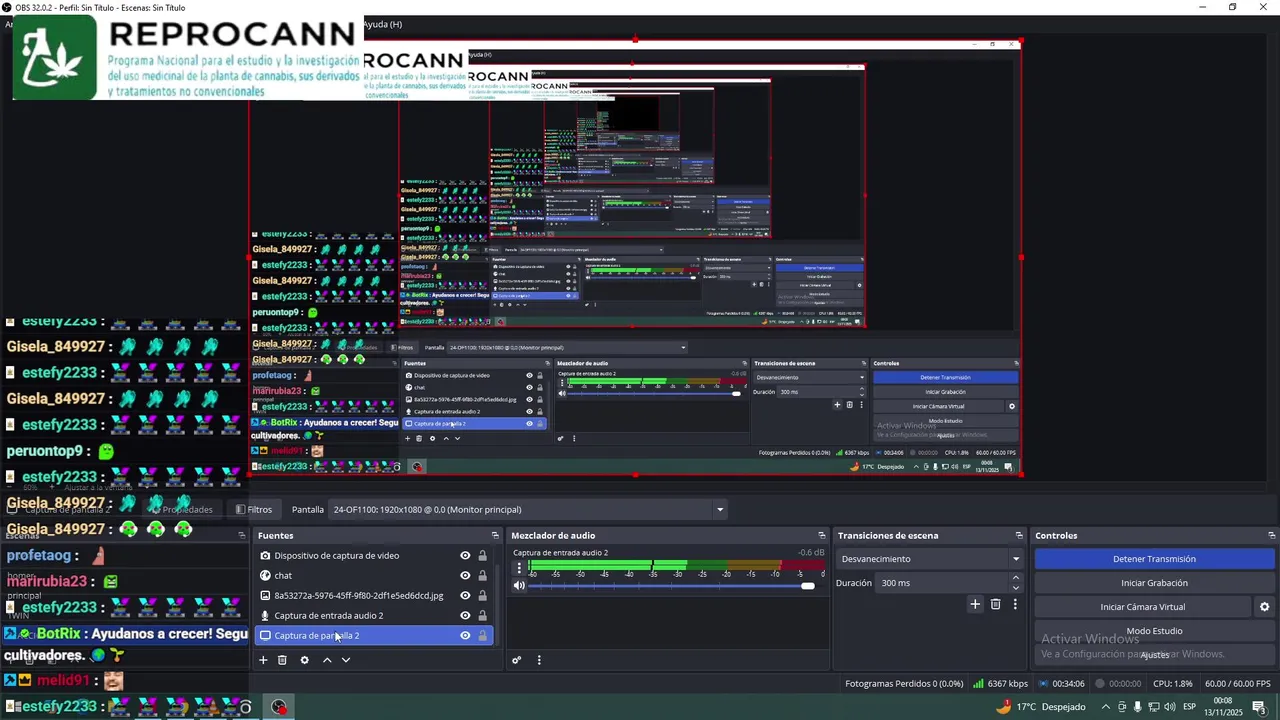
Task: Click the 6367 kbps bitrate status
Action: pos(1000,684)
